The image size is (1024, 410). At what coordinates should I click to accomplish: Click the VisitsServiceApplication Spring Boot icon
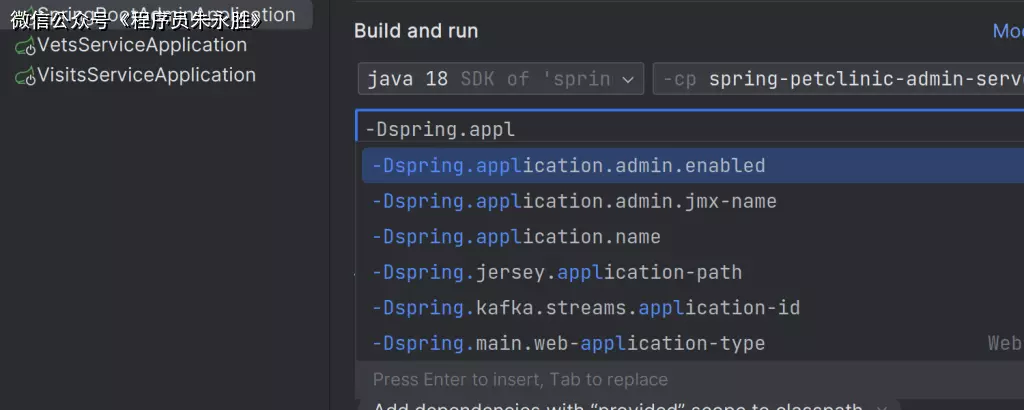tap(24, 76)
